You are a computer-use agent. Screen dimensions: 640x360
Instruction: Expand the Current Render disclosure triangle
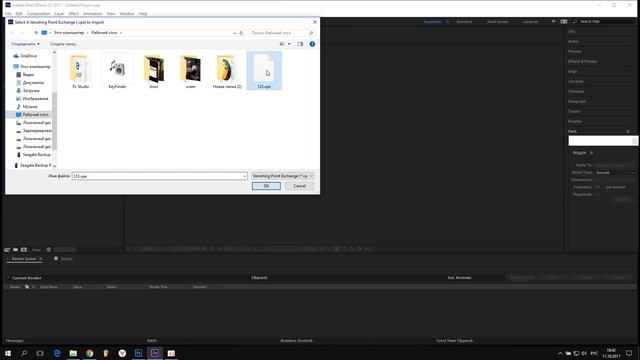pyautogui.click(x=9, y=278)
